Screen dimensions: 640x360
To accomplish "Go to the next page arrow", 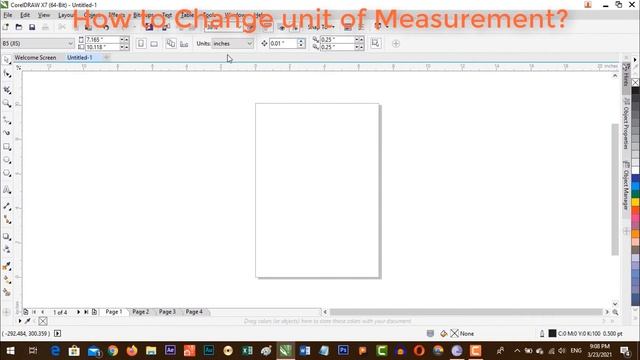I will click(x=78, y=312).
